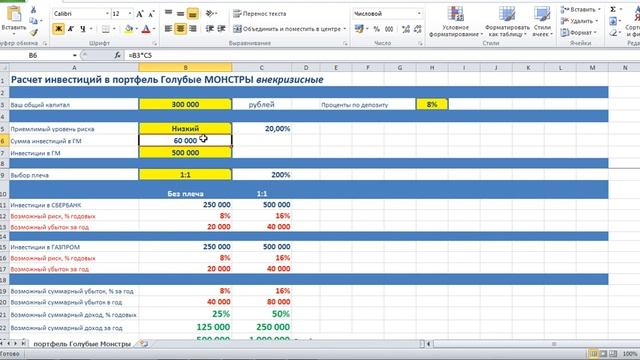Screen dimensions: 640x360
Task: Open the Числовой number format dropdown
Action: click(419, 13)
